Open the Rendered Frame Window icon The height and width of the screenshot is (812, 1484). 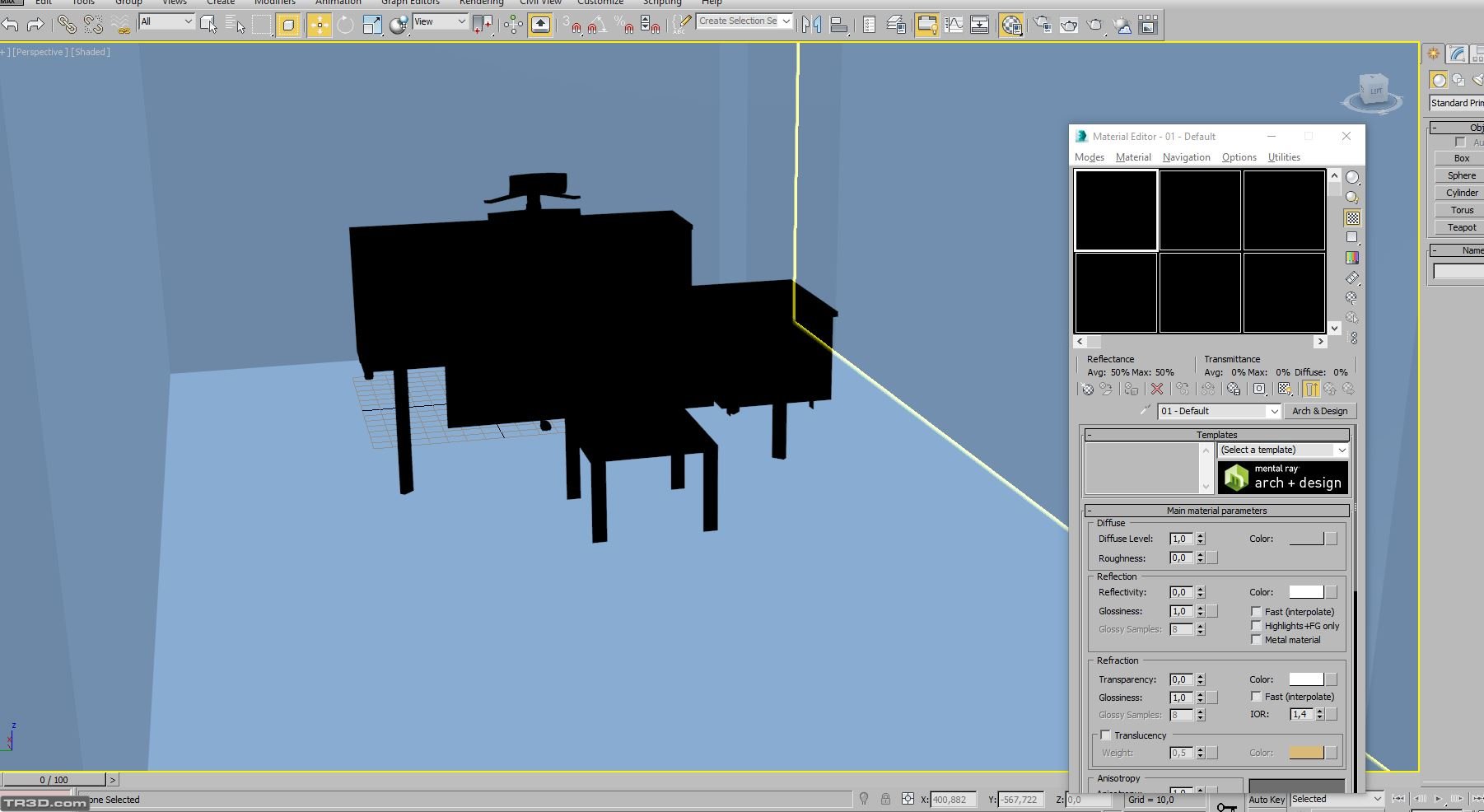click(x=1069, y=26)
